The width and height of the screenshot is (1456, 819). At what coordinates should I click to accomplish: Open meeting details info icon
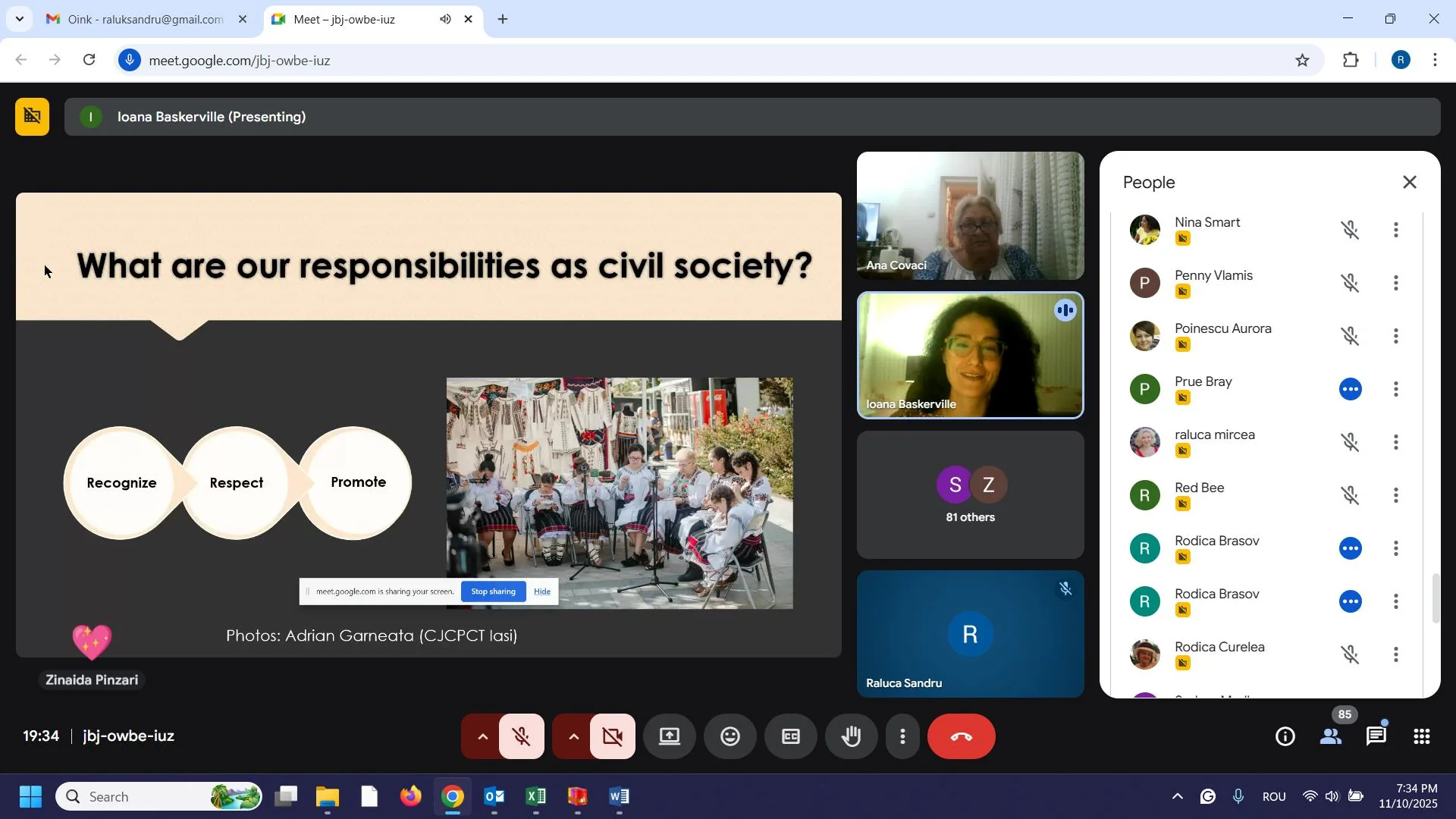1285,737
